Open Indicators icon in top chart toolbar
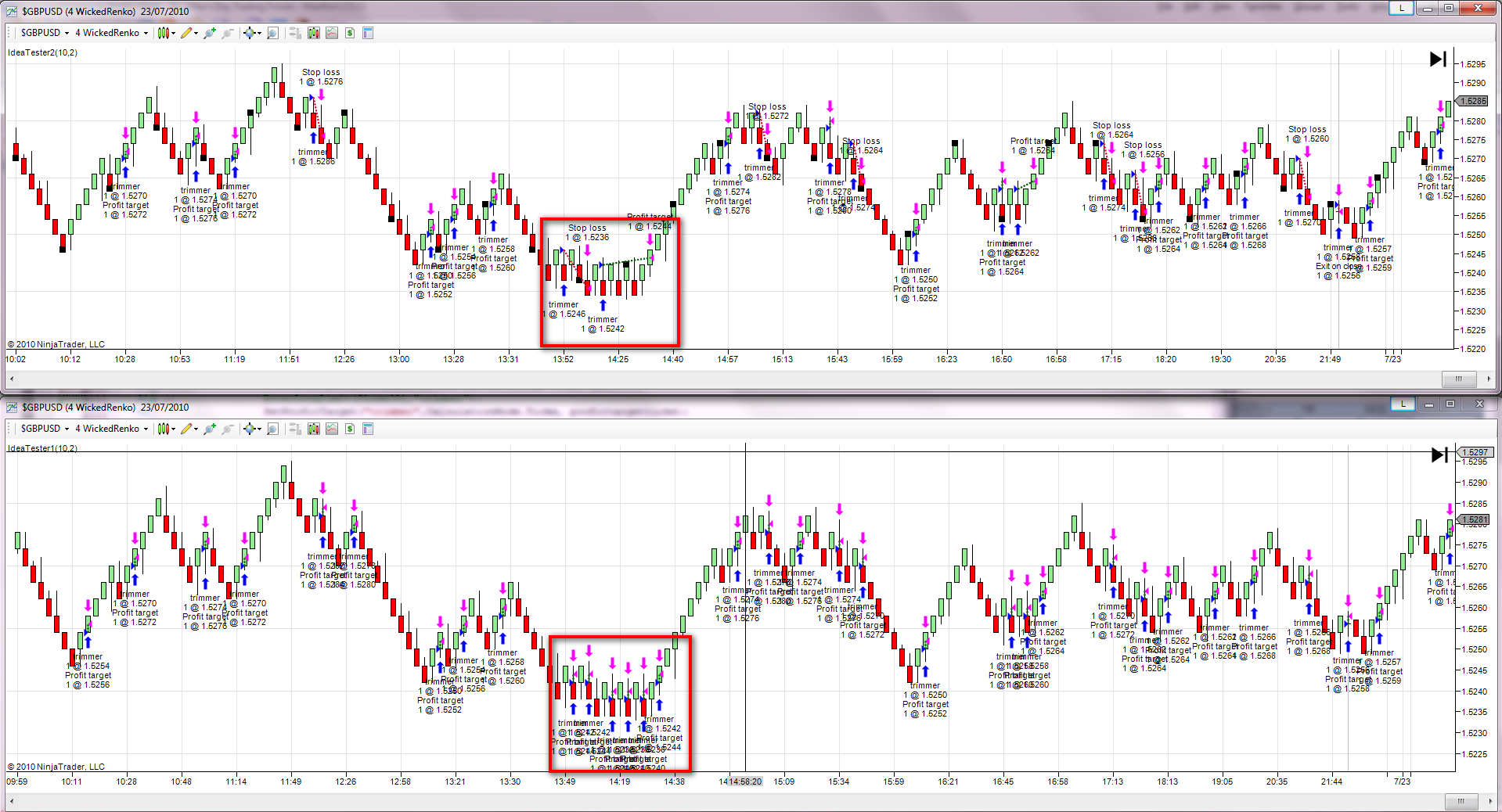This screenshot has height=812, width=1502. point(332,33)
